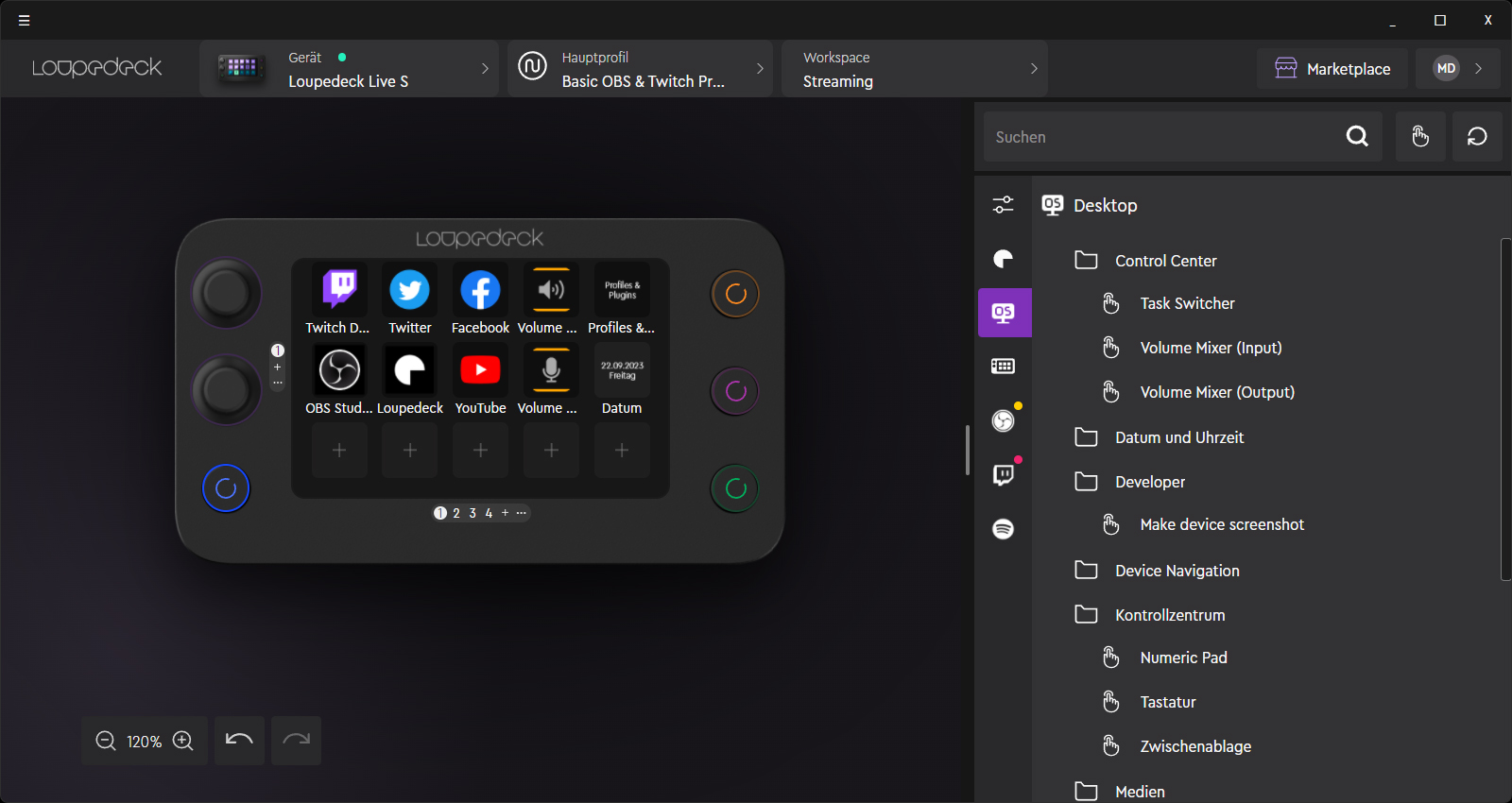Image resolution: width=1512 pixels, height=803 pixels.
Task: Select the OBS Studio button icon
Action: [339, 370]
